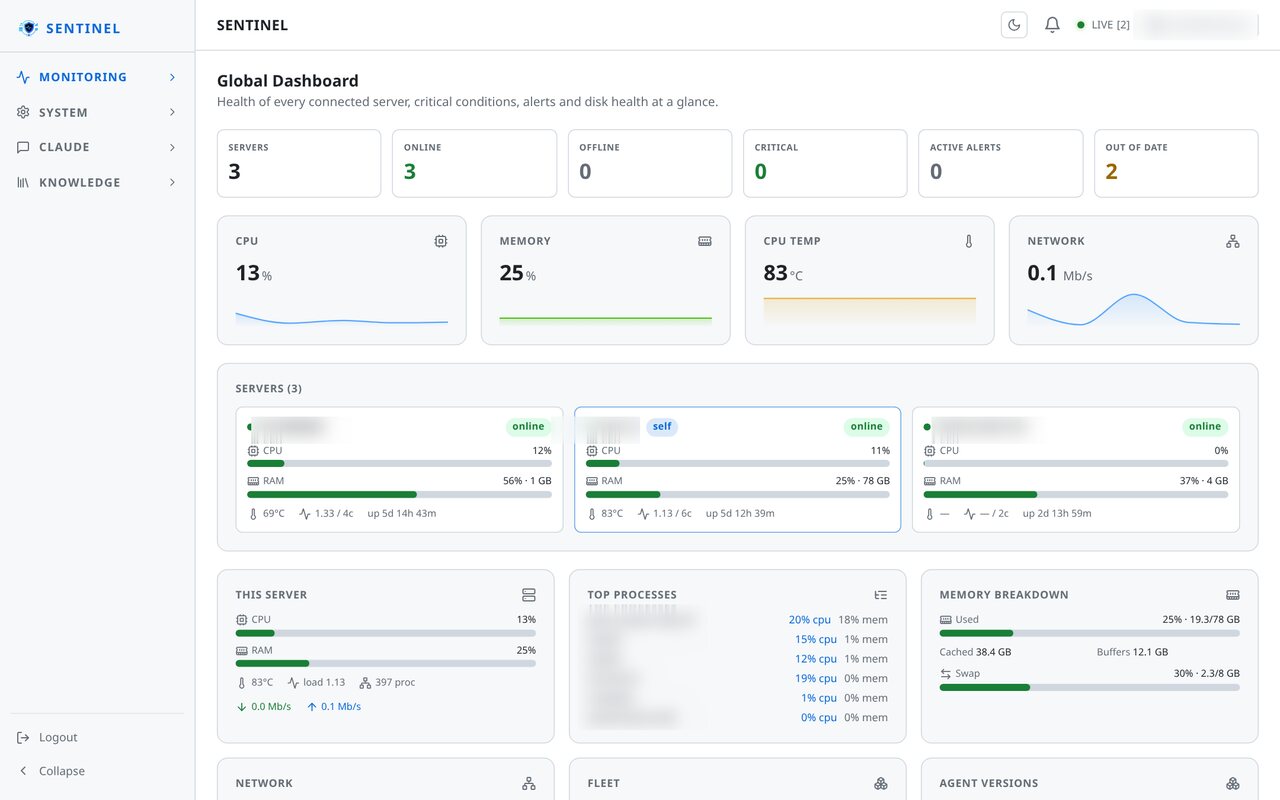Open the Monitoring section in sidebar
Viewport: 1280px width, 800px height.
tap(97, 77)
